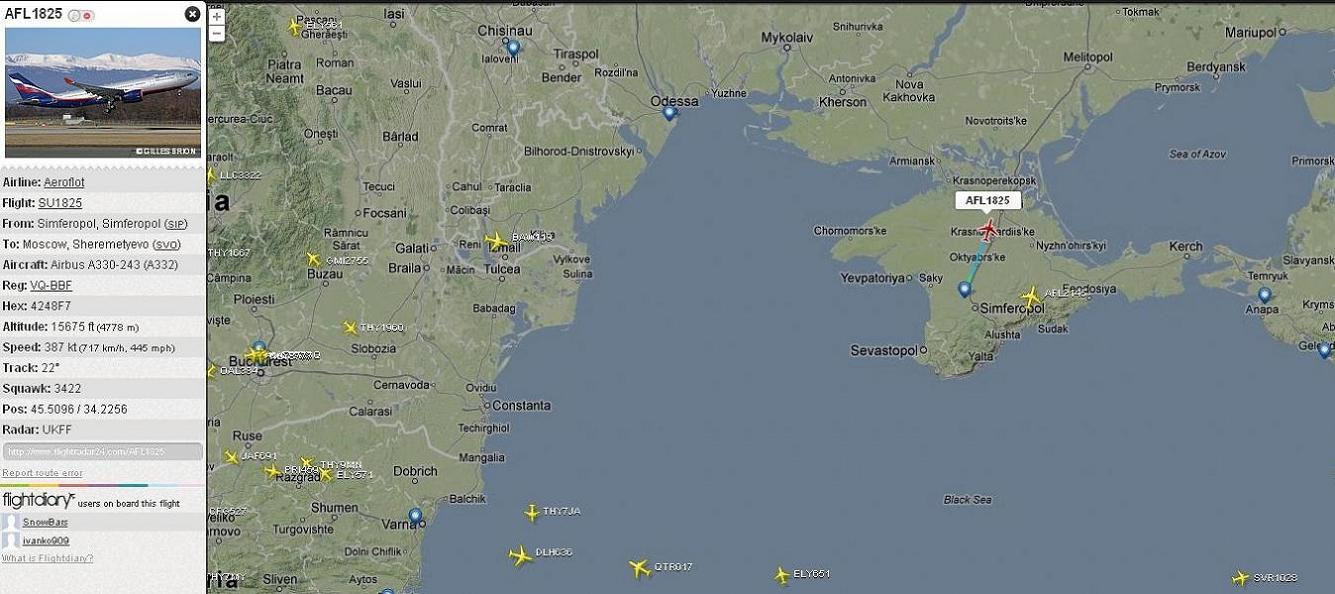
Task: Click the blue airport pin at Odessa
Action: [669, 113]
